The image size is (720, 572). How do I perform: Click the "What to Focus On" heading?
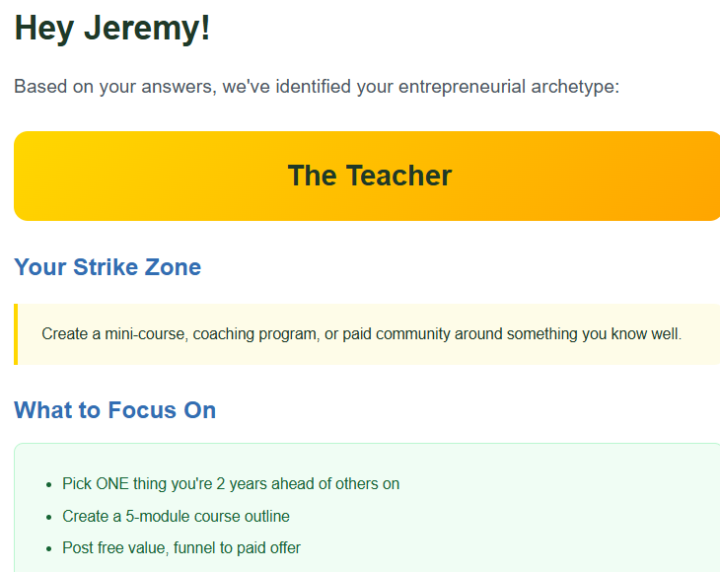click(115, 410)
